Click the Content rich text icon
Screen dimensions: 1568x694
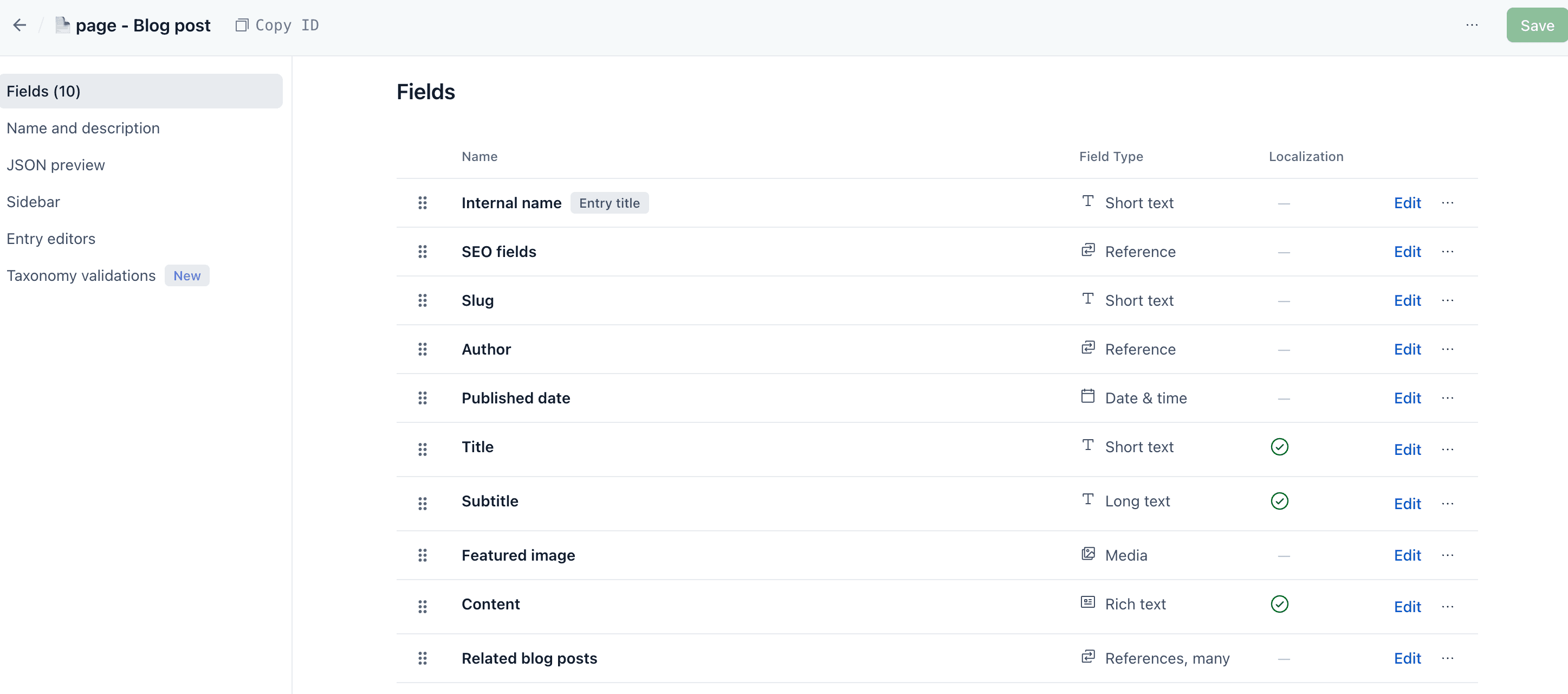[x=1087, y=602]
